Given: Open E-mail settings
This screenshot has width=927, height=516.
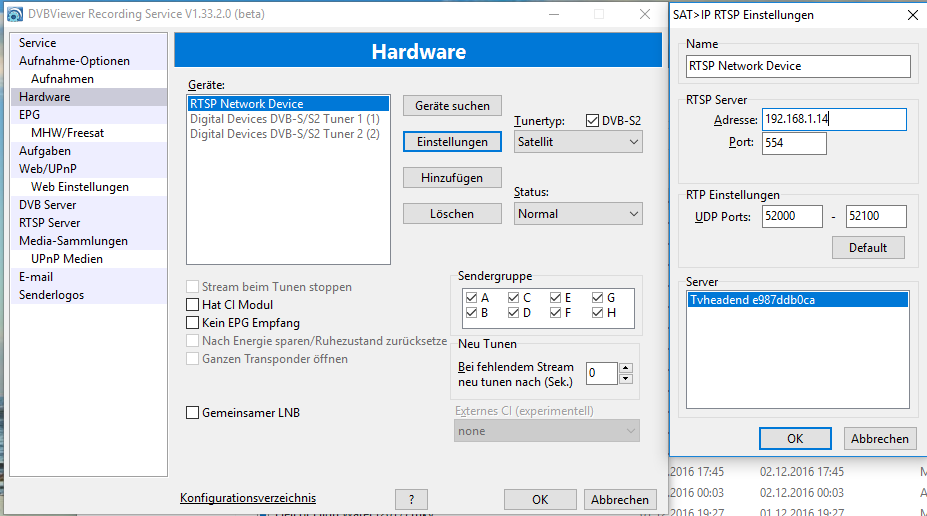Looking at the screenshot, I should (x=89, y=277).
